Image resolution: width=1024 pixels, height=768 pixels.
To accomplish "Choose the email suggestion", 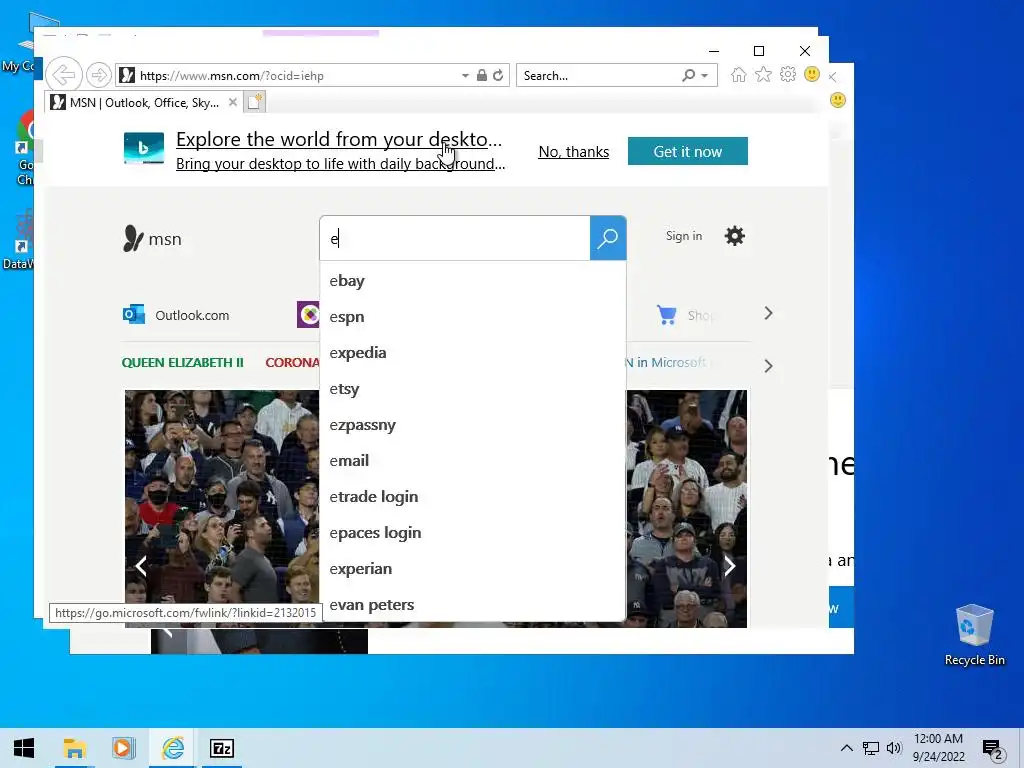I will point(472,461).
